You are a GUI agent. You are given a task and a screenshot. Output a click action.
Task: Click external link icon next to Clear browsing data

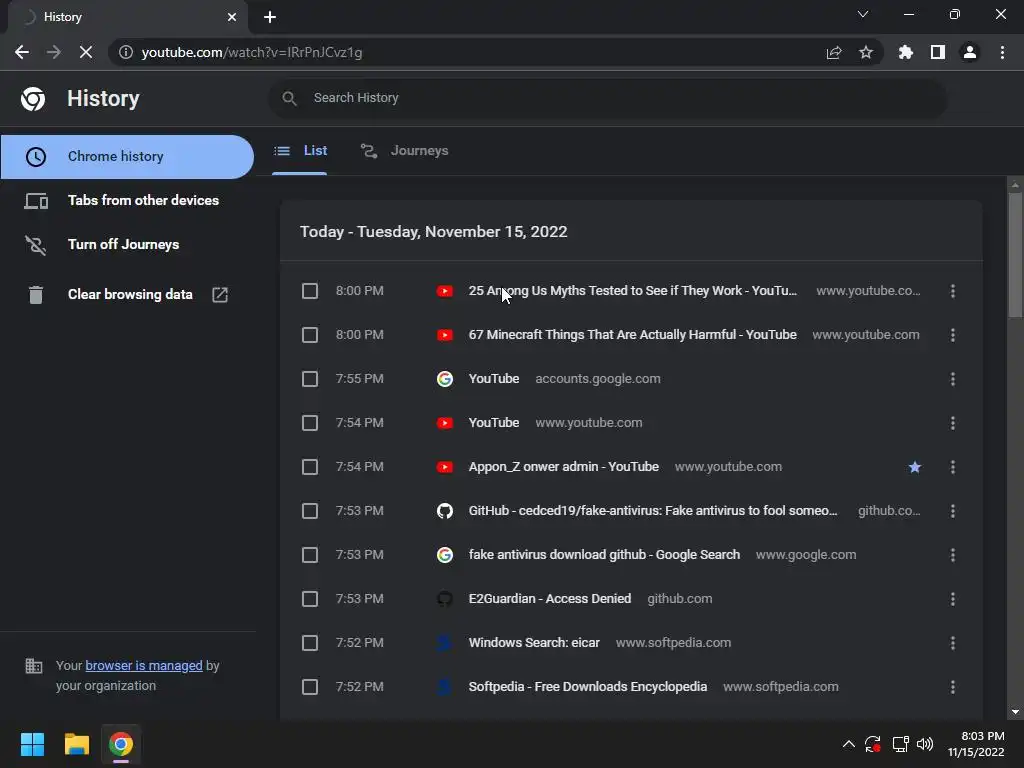tap(220, 295)
